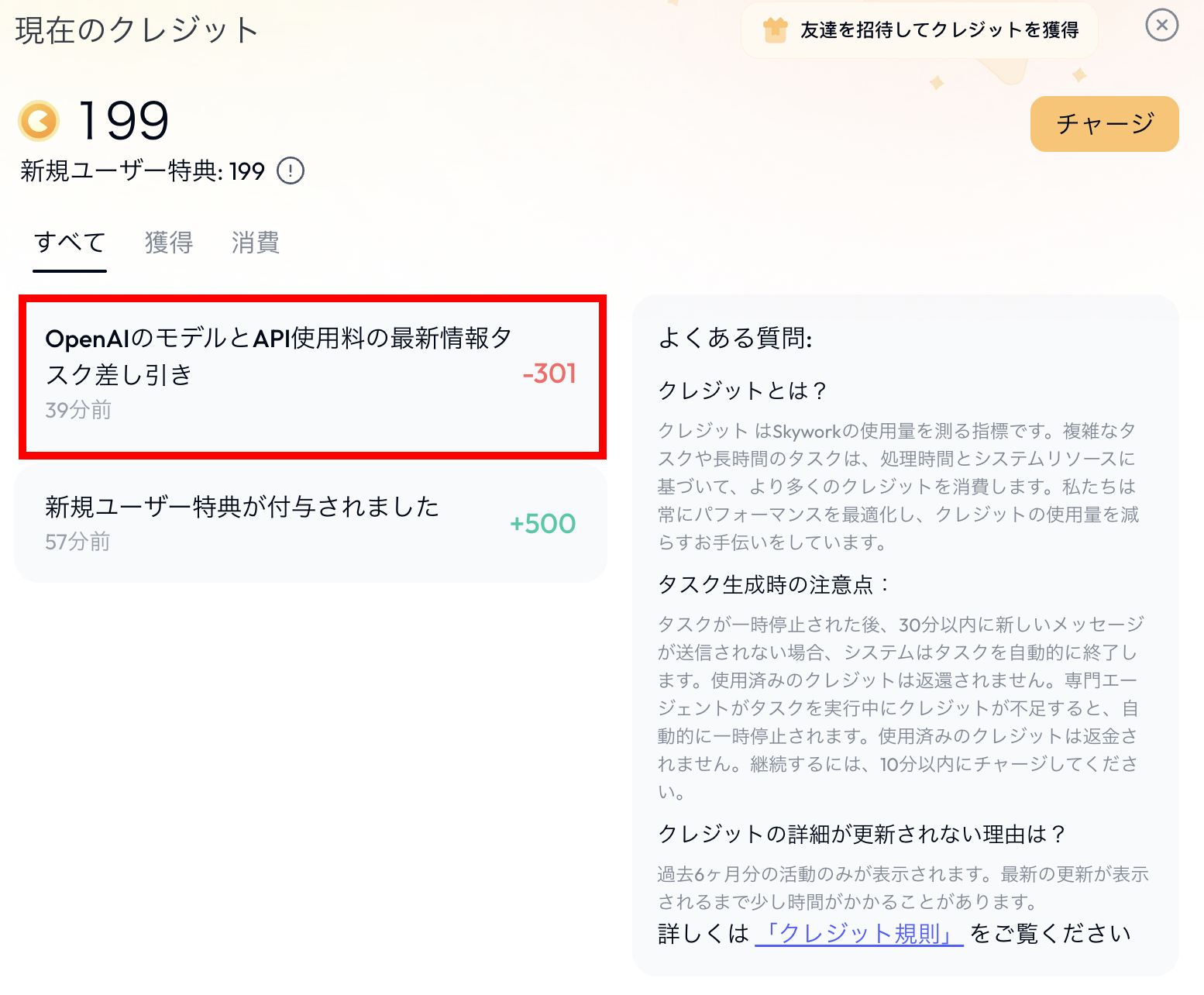Switch to the 獲得 tab
The width and height of the screenshot is (1204, 995).
pos(169,243)
